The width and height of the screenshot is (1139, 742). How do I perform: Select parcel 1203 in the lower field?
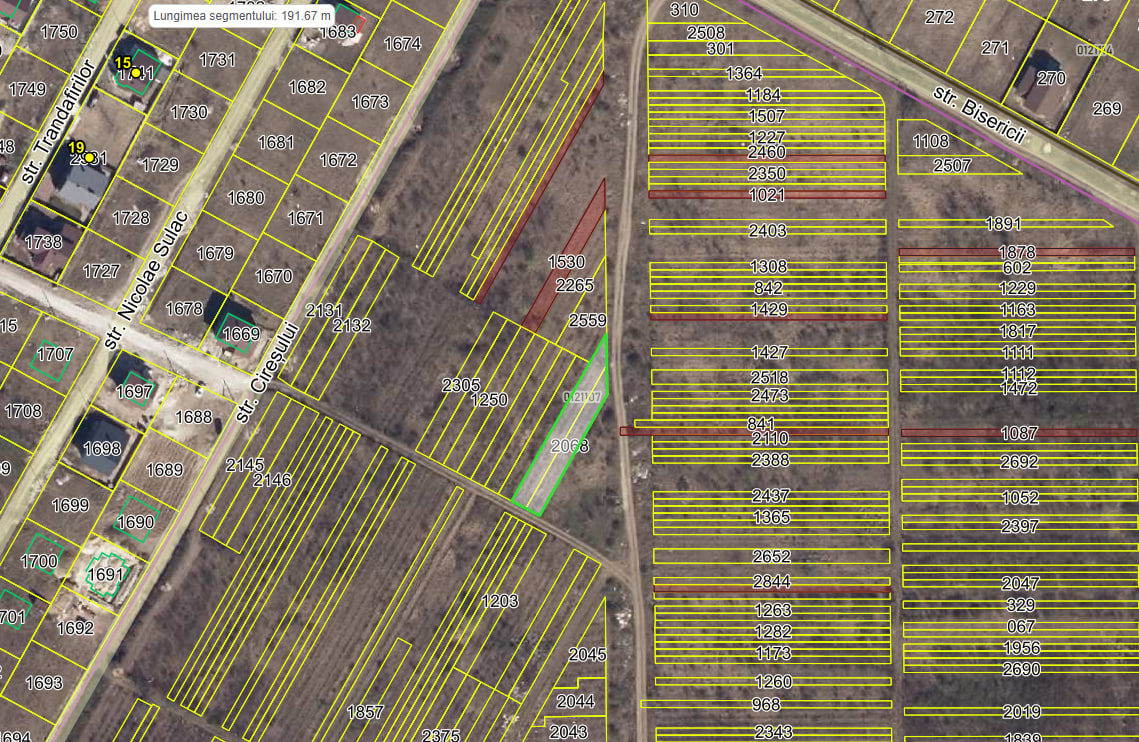(500, 600)
